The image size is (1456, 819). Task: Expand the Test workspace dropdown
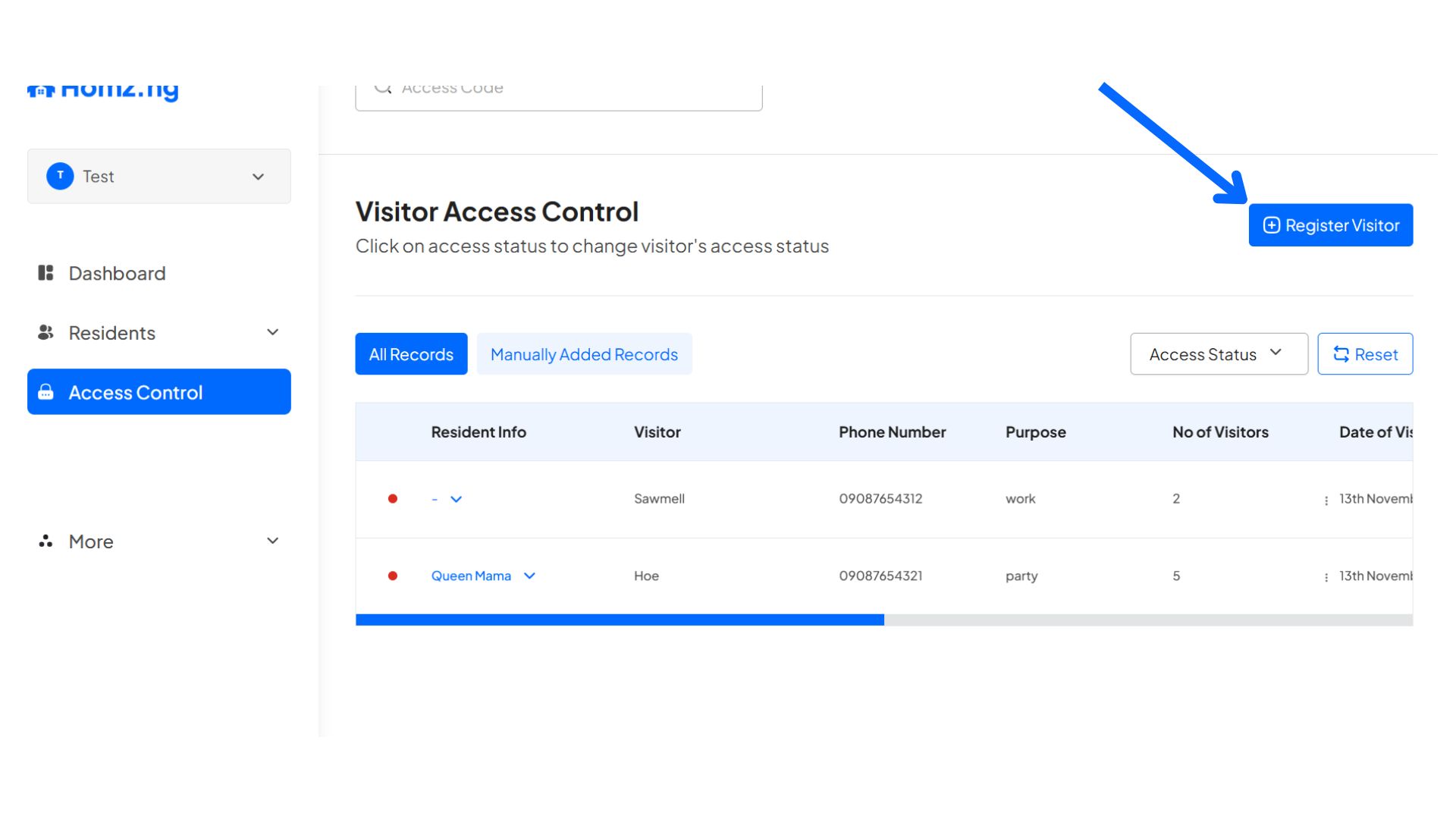point(258,176)
